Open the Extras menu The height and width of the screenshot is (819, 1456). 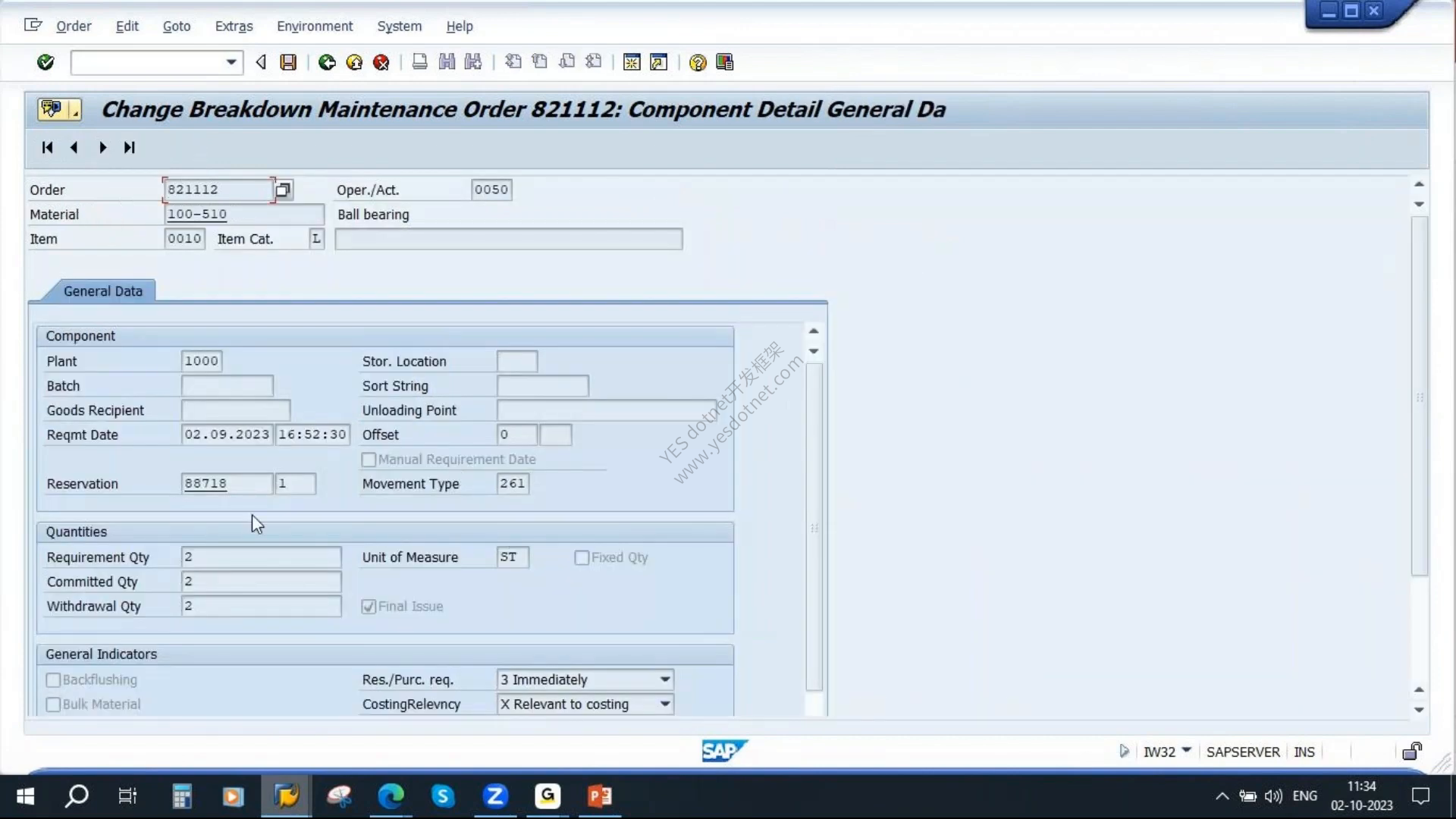tap(234, 26)
